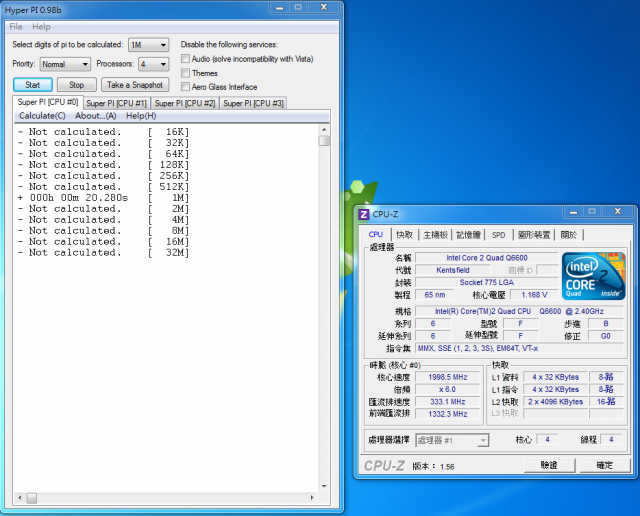Click the 'Not calculated. [ 16K]' row

click(x=104, y=132)
